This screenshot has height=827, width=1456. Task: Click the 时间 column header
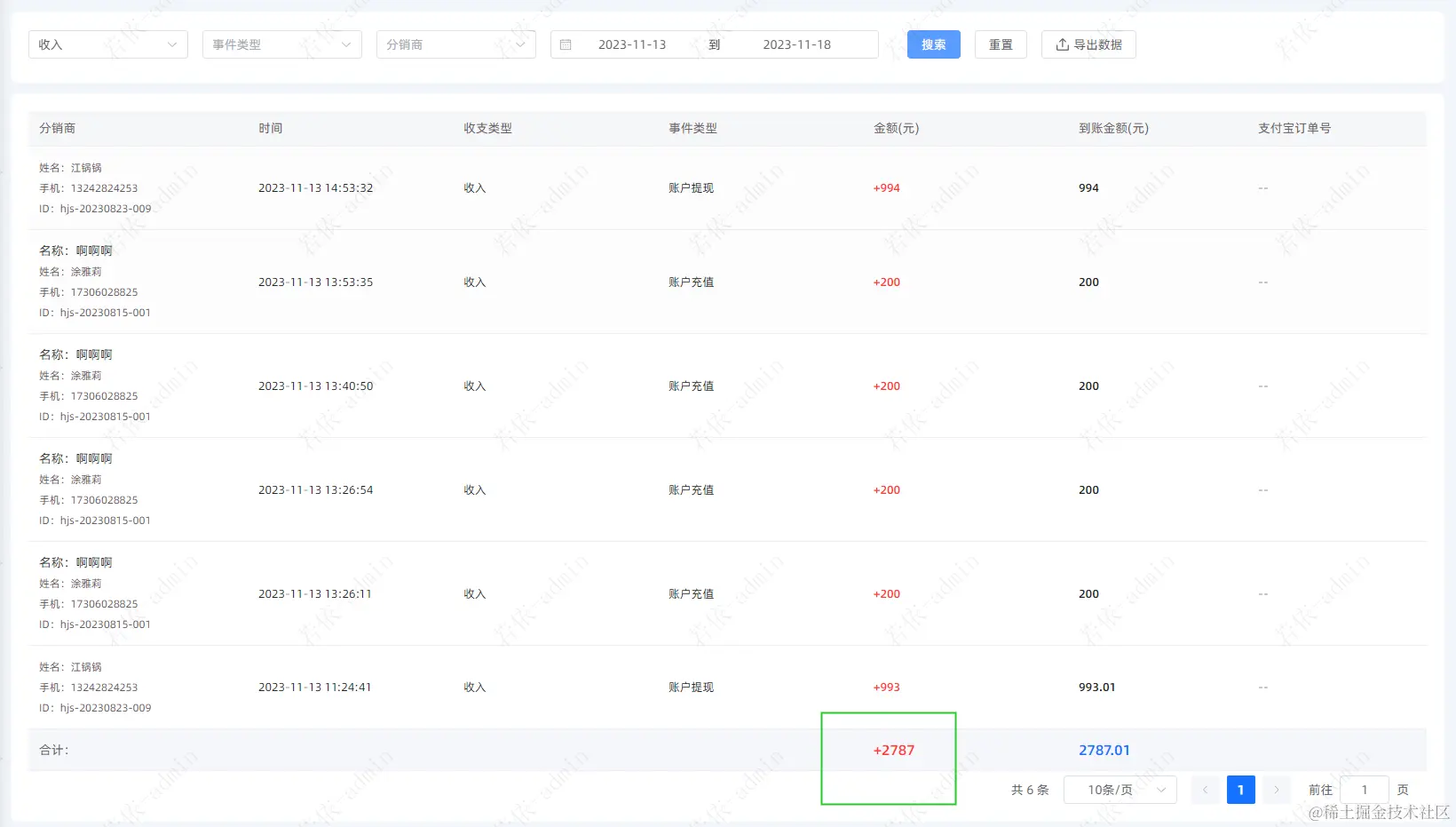tap(271, 128)
